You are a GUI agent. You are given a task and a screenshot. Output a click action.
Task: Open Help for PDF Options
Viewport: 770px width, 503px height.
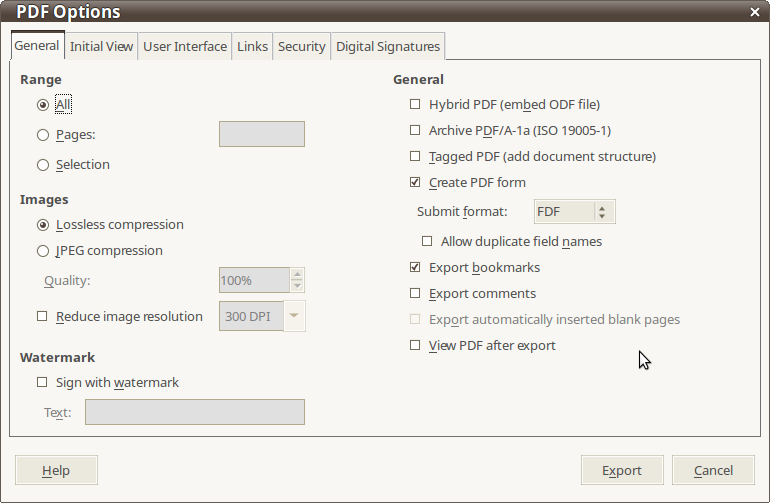point(56,470)
